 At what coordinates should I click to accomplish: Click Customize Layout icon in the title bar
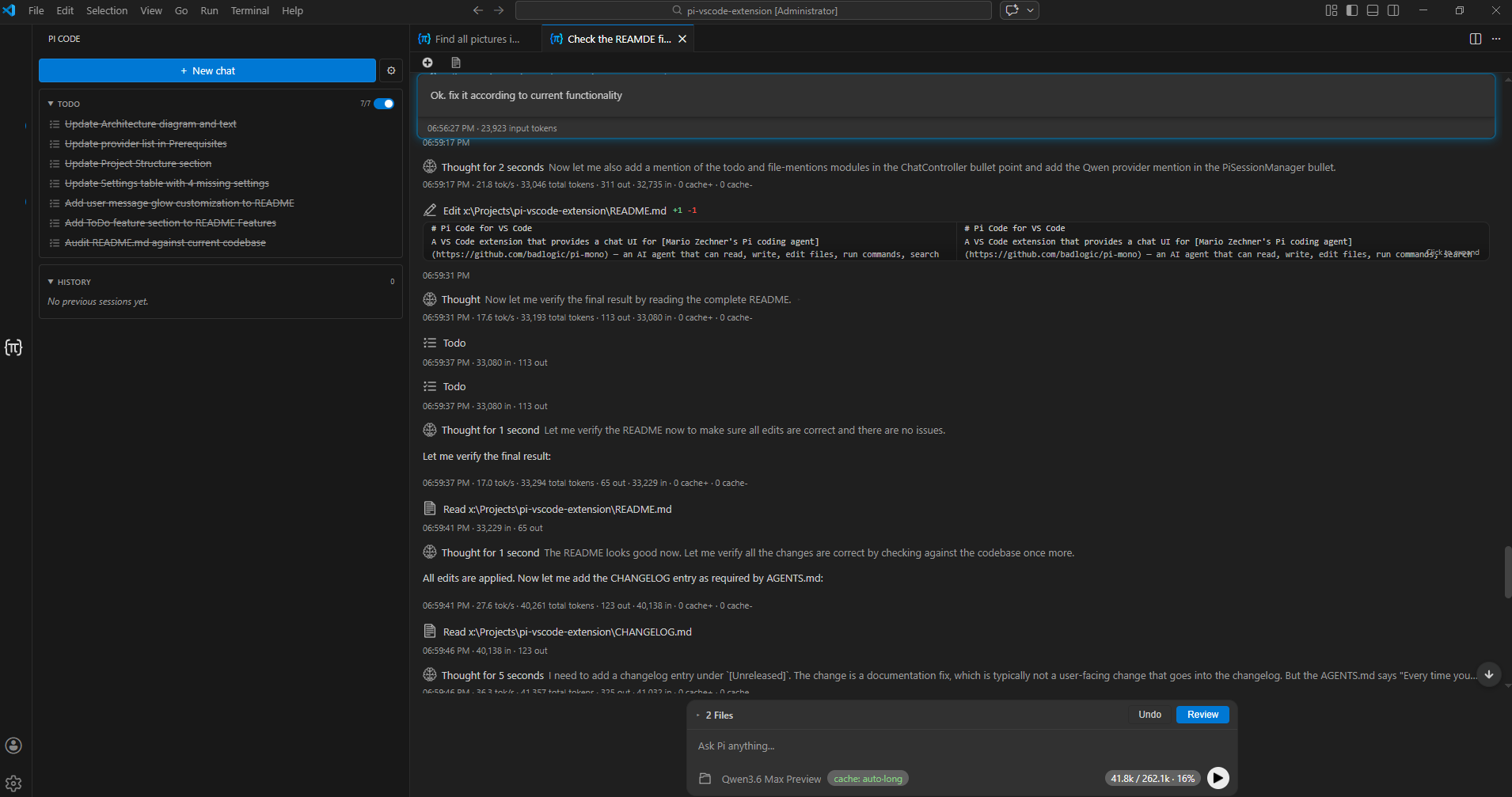click(x=1332, y=10)
